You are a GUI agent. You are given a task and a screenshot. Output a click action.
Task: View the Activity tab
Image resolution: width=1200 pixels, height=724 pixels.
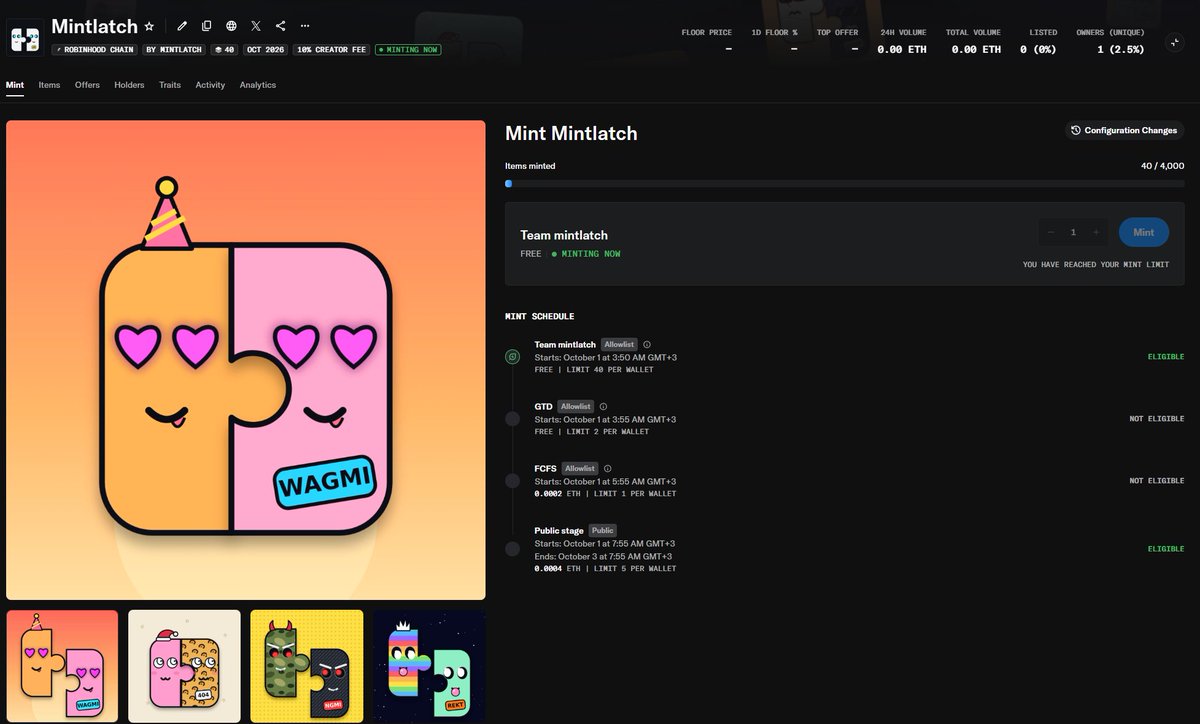click(210, 85)
